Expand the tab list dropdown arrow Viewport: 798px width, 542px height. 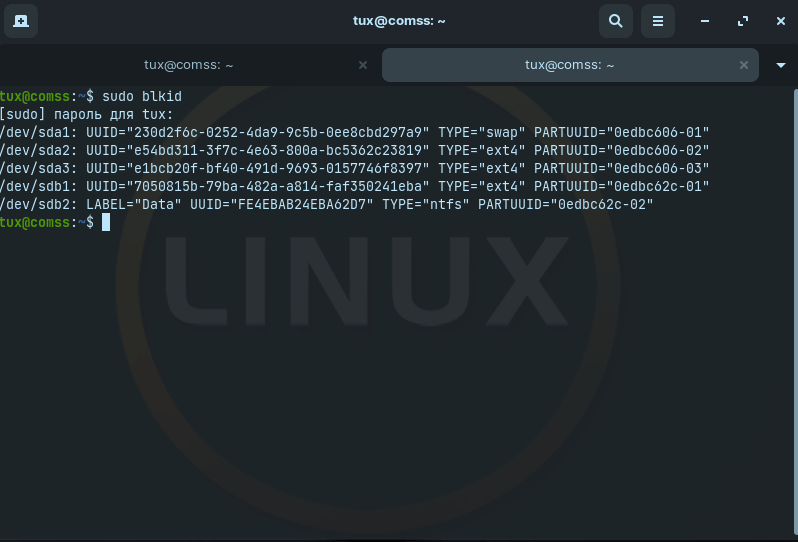pyautogui.click(x=781, y=65)
